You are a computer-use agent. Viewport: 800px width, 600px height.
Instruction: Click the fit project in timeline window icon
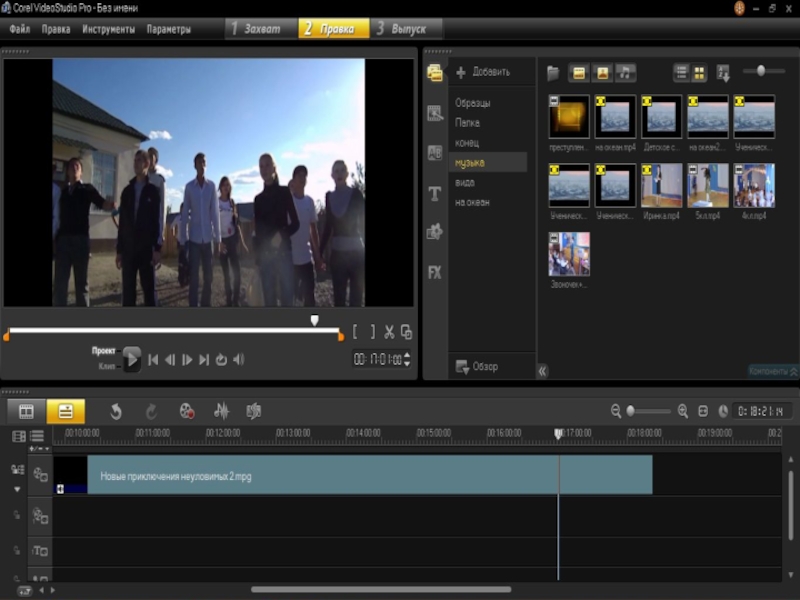(703, 411)
